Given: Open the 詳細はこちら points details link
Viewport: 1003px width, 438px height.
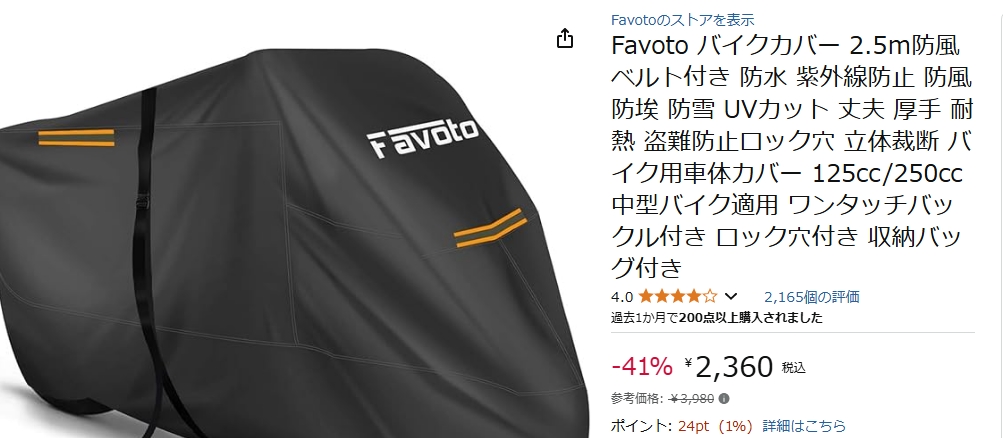Looking at the screenshot, I should pyautogui.click(x=804, y=426).
